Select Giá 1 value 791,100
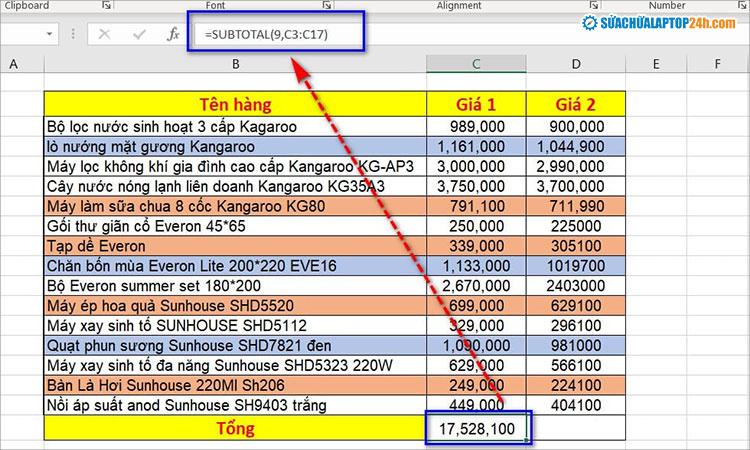Screen dimensions: 750x450 (x=476, y=206)
